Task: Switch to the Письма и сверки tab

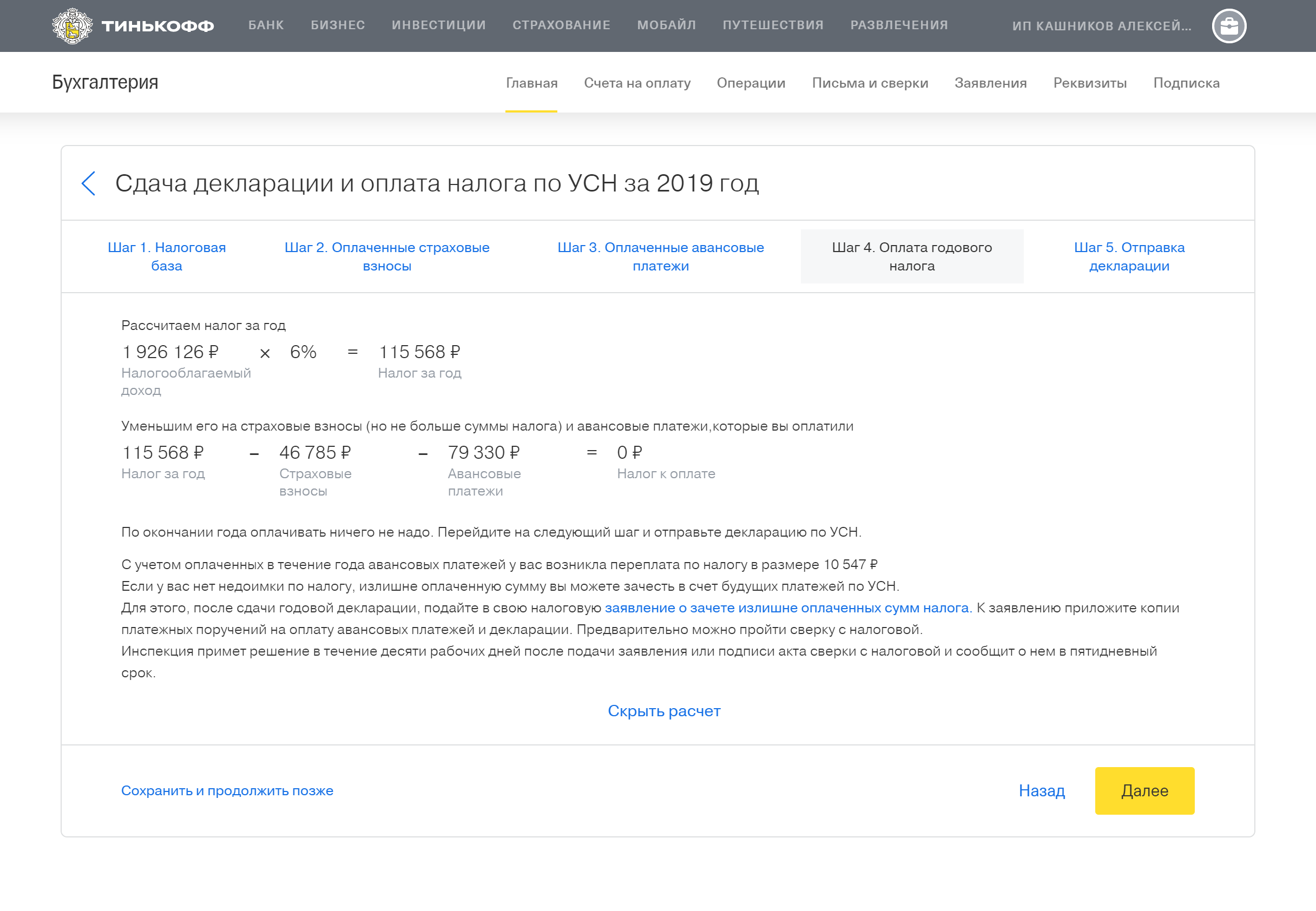Action: (870, 83)
